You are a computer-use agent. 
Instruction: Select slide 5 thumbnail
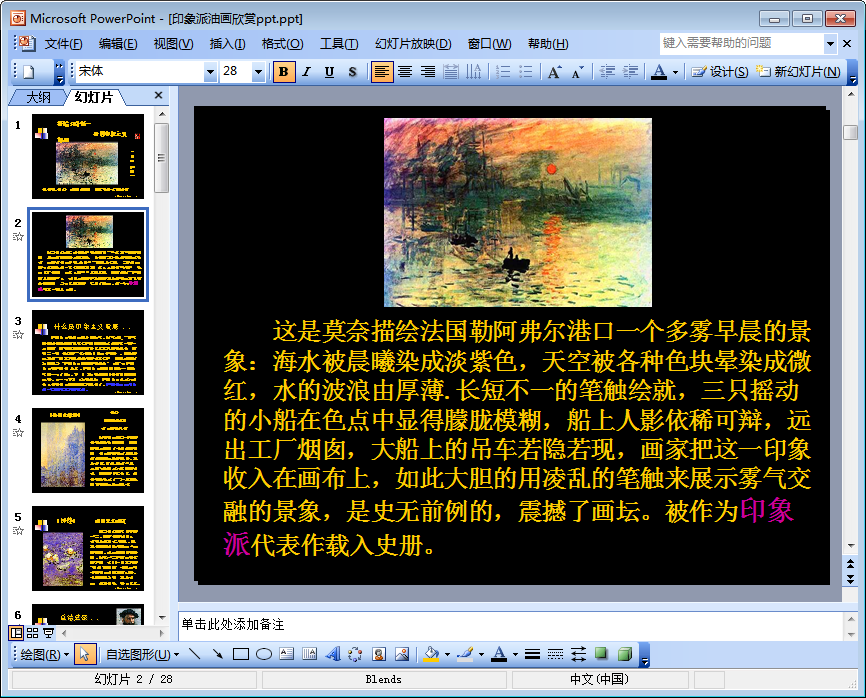coord(88,548)
